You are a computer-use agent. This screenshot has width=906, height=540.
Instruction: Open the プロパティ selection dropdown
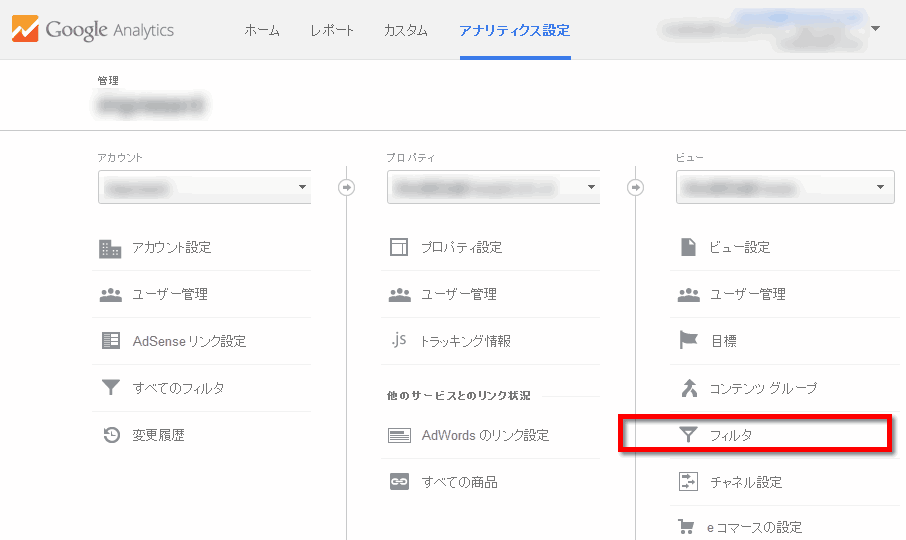(493, 187)
